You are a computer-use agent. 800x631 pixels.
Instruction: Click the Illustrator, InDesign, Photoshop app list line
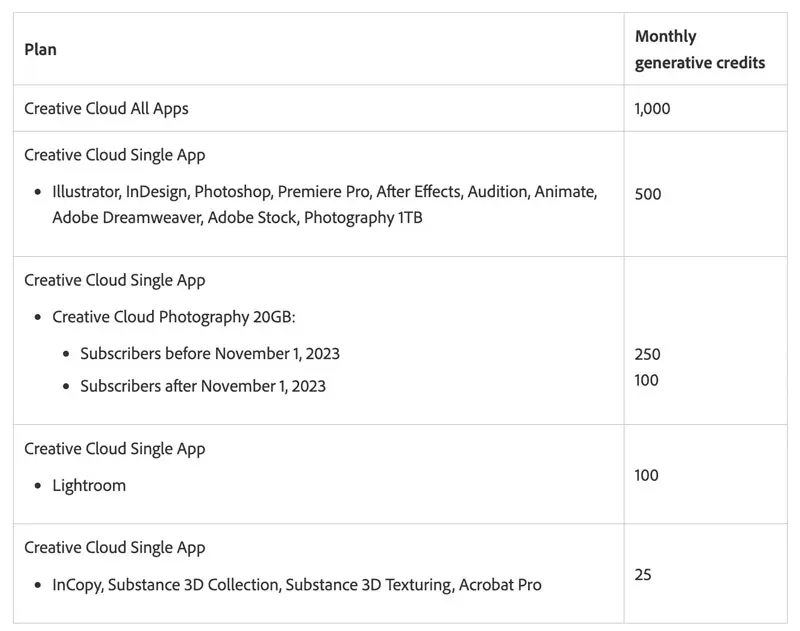[x=324, y=192]
